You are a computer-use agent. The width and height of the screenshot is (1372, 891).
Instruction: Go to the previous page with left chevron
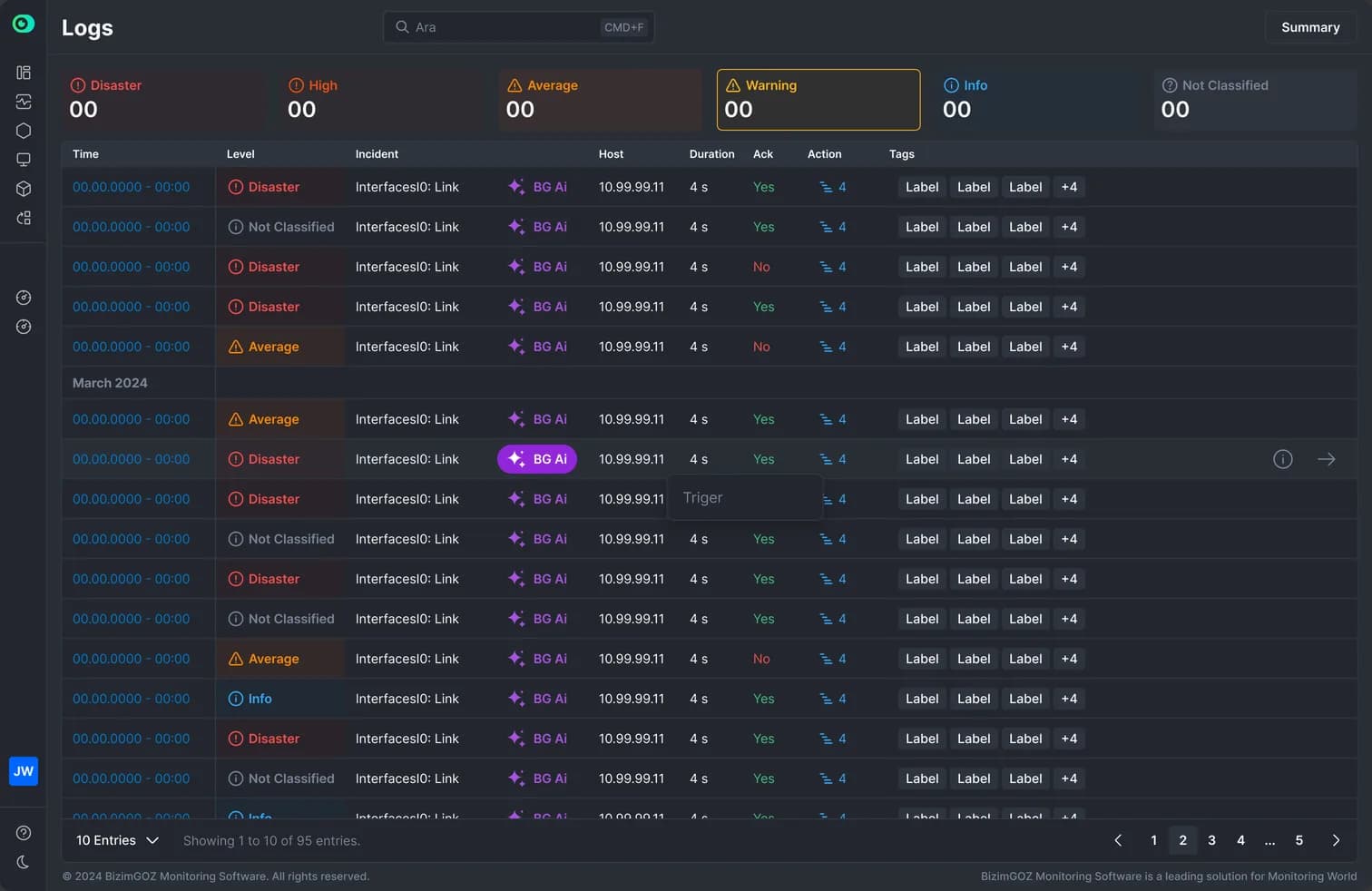pos(1118,840)
